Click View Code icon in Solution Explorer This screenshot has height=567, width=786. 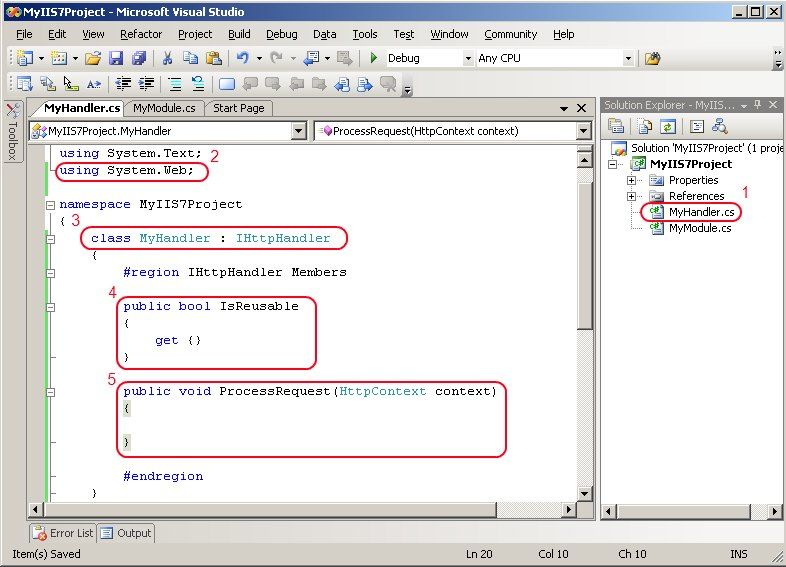pyautogui.click(x=697, y=126)
